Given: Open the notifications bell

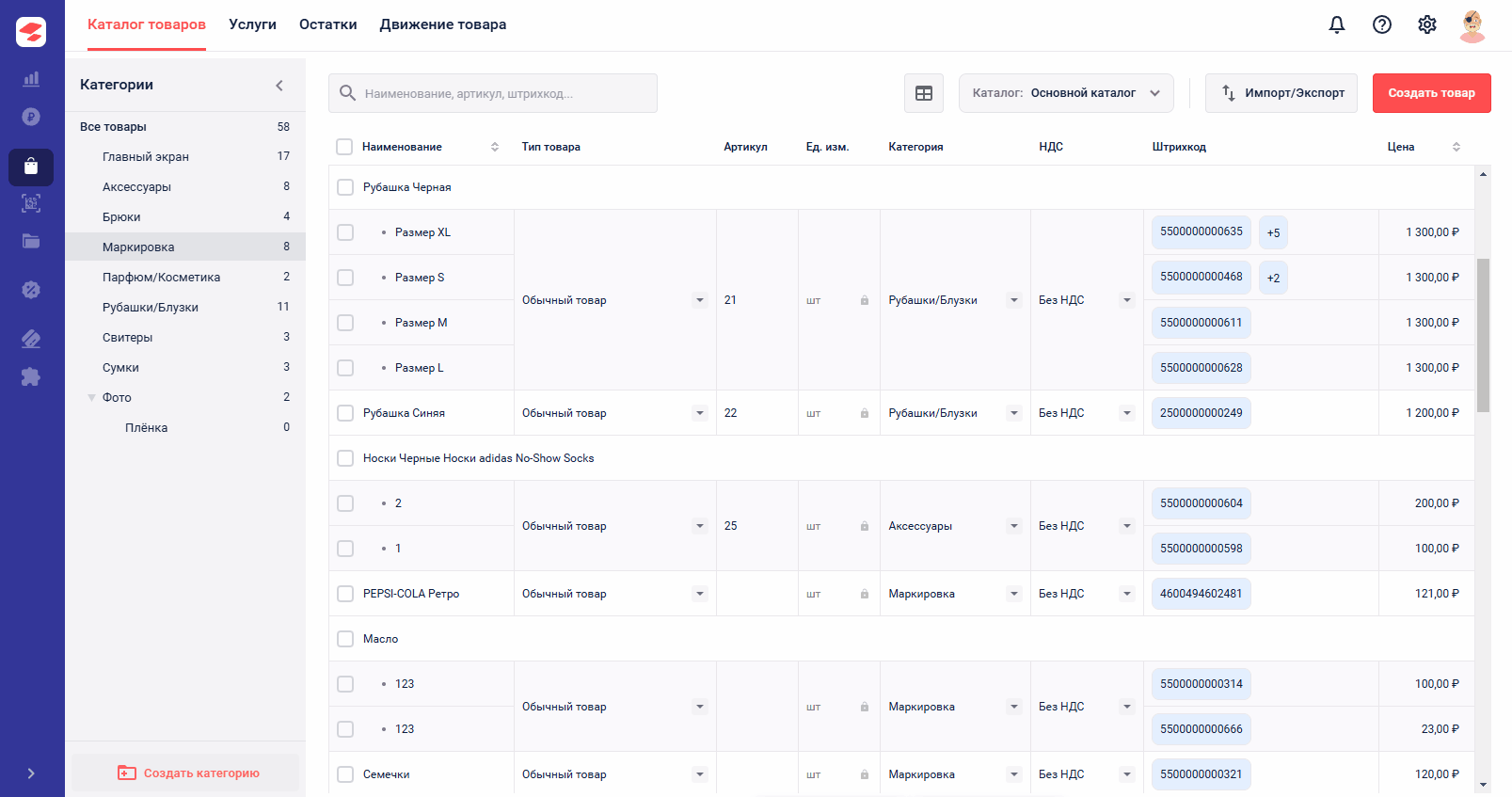Looking at the screenshot, I should (x=1337, y=24).
